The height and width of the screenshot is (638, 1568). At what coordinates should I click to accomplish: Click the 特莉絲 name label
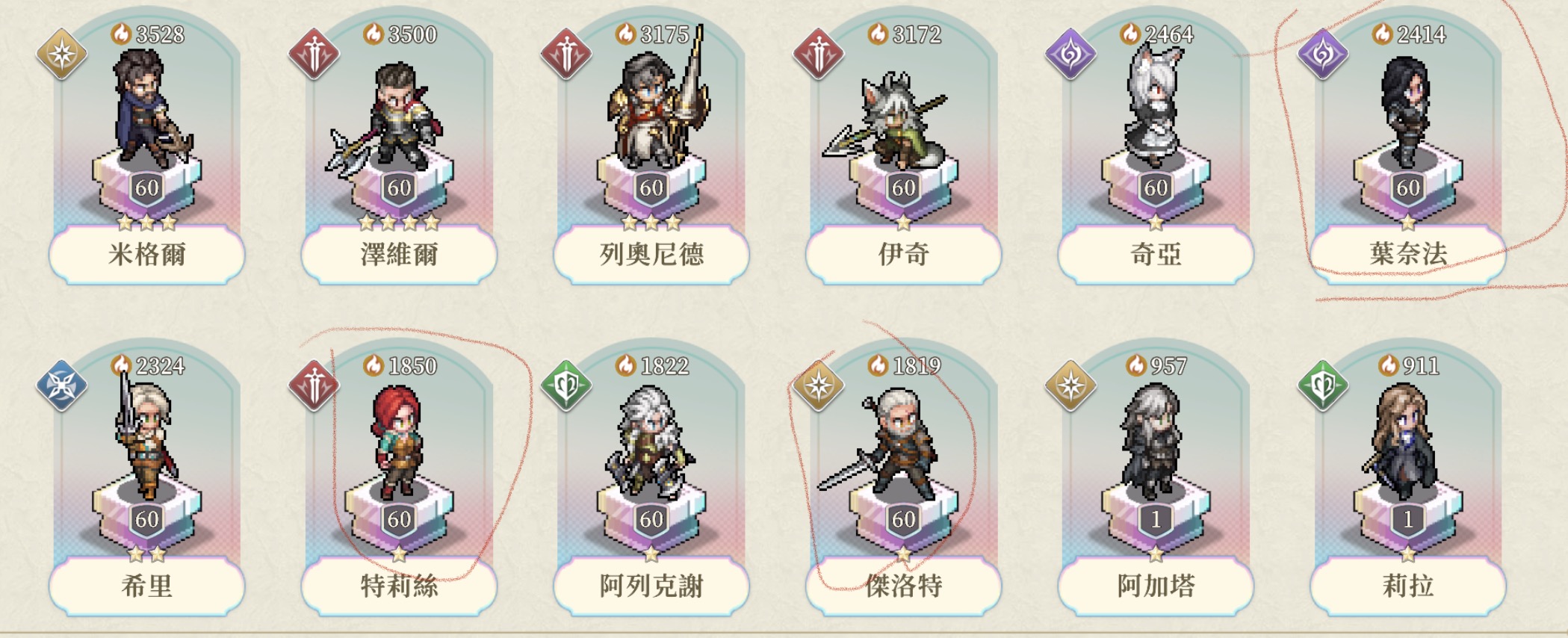tap(400, 586)
